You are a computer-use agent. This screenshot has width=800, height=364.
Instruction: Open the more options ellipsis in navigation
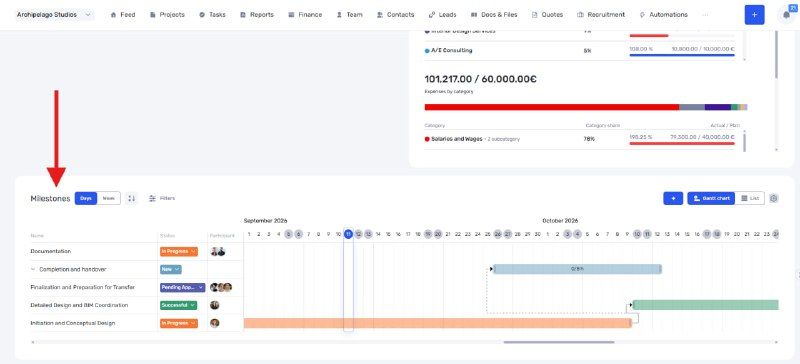706,15
